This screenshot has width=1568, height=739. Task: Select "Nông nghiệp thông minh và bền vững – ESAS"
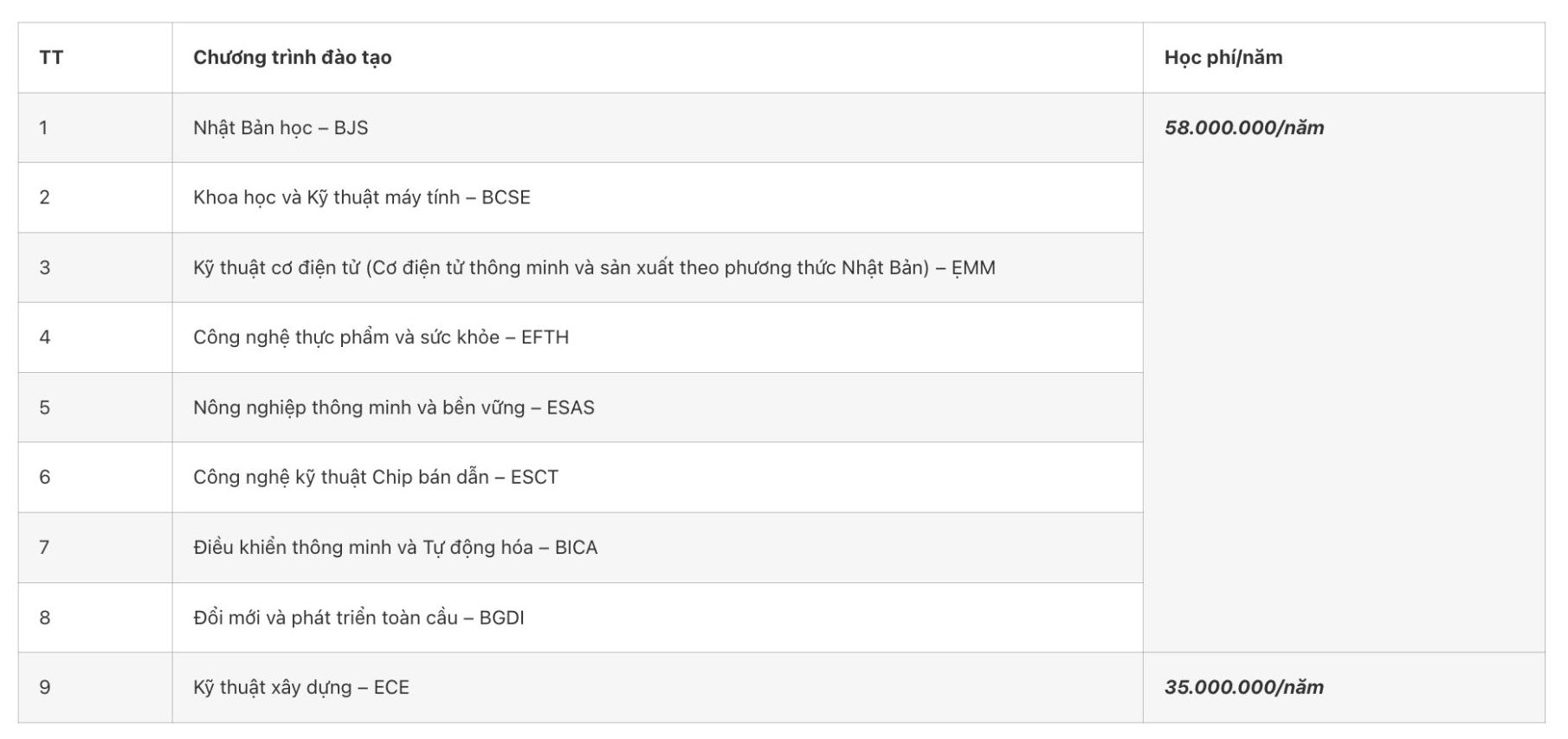(393, 408)
